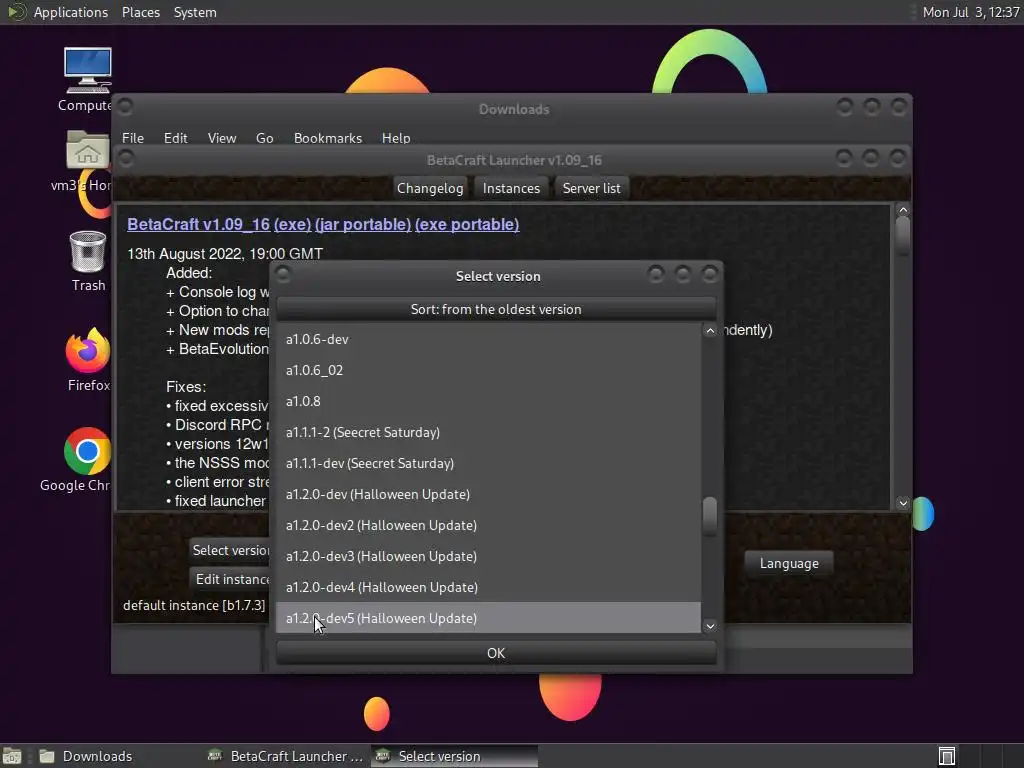Open the Applications menu

(x=71, y=12)
